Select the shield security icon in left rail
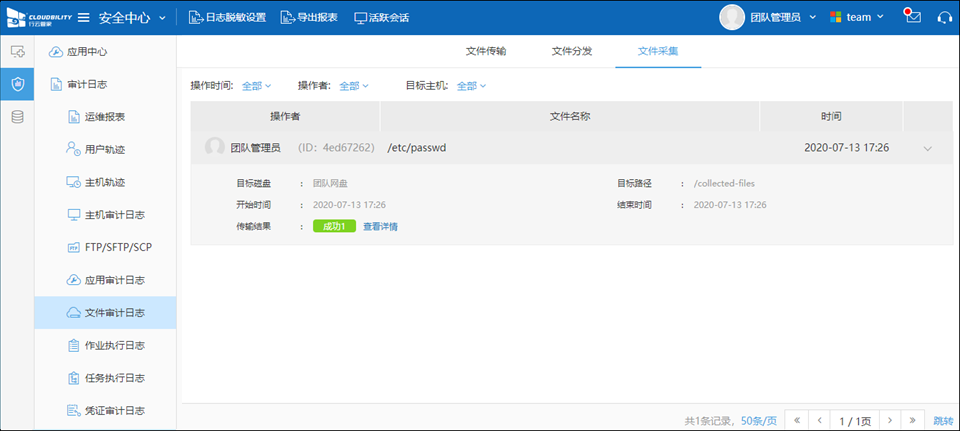 17,84
